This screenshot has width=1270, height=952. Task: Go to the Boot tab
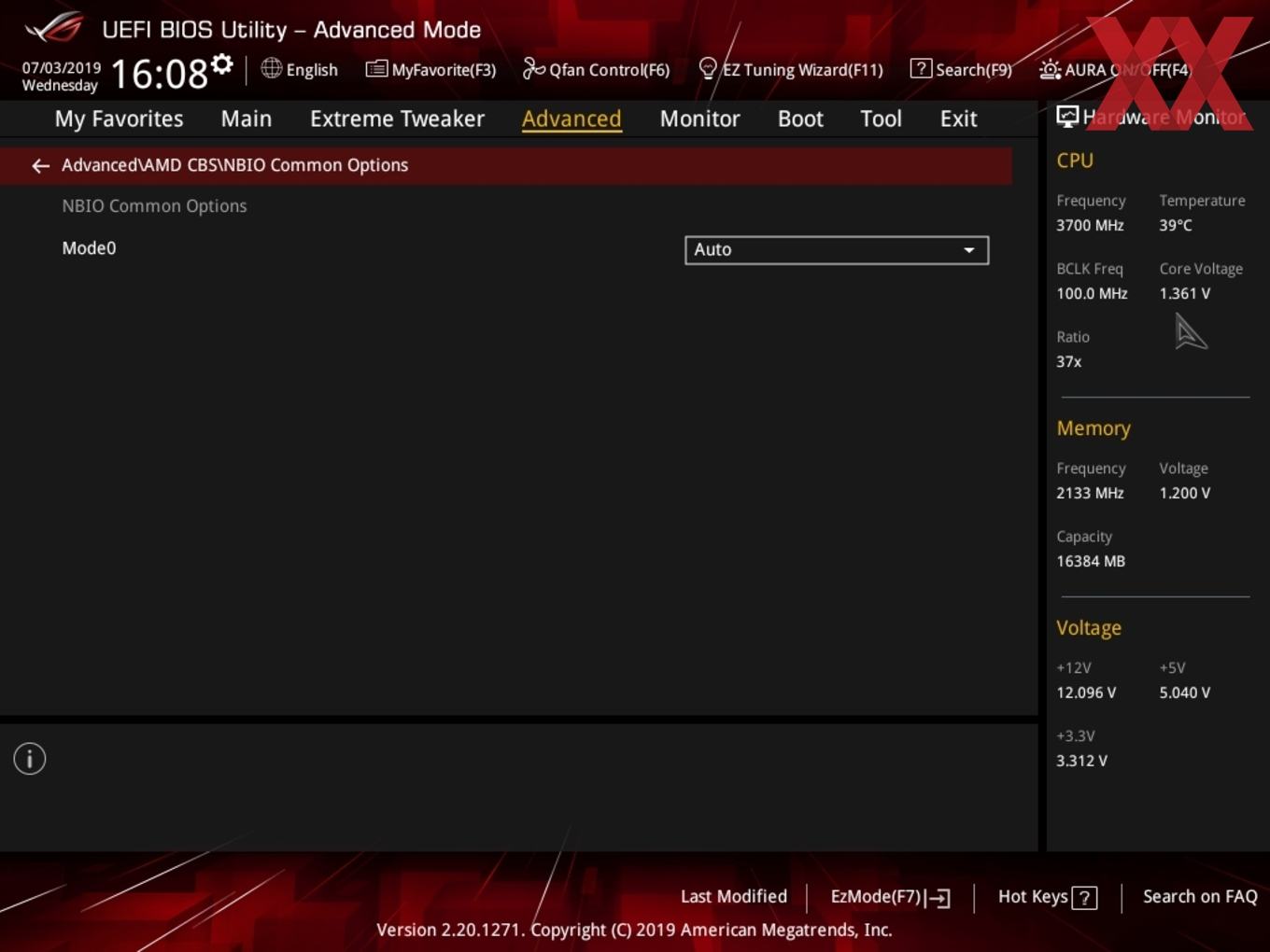click(x=800, y=119)
